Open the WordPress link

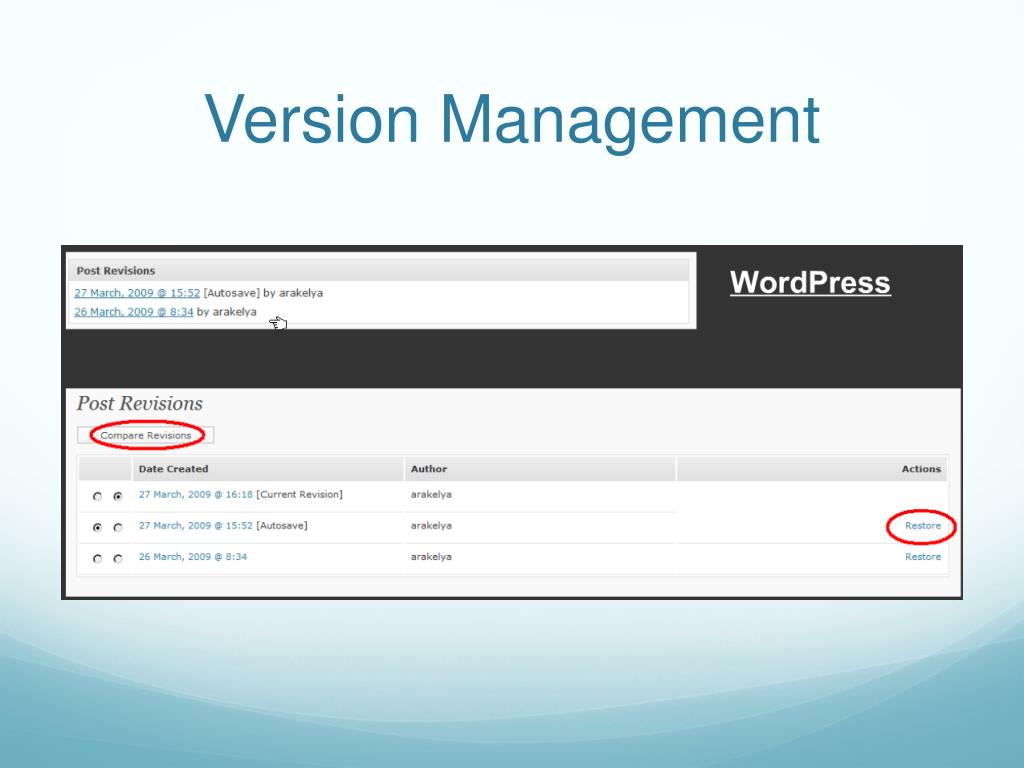[810, 283]
